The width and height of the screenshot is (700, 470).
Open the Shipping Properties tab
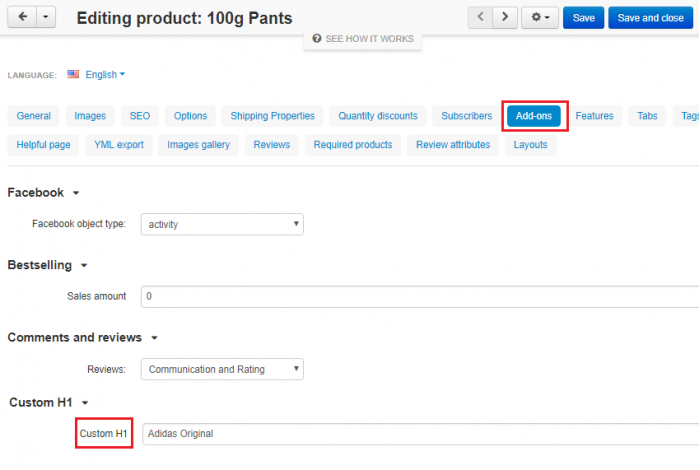(x=272, y=116)
